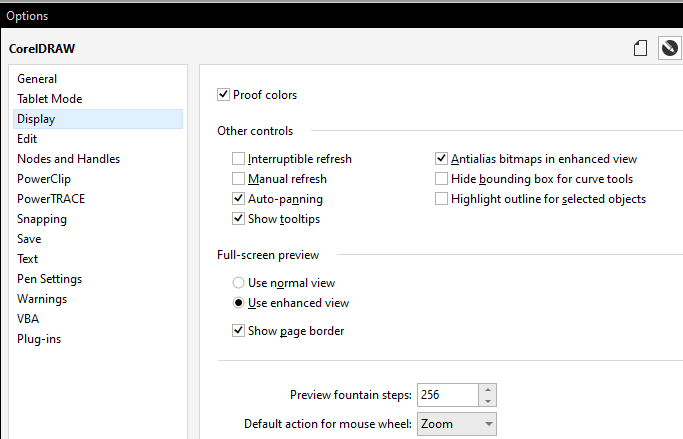Select the Display category
The height and width of the screenshot is (439, 683).
98,119
